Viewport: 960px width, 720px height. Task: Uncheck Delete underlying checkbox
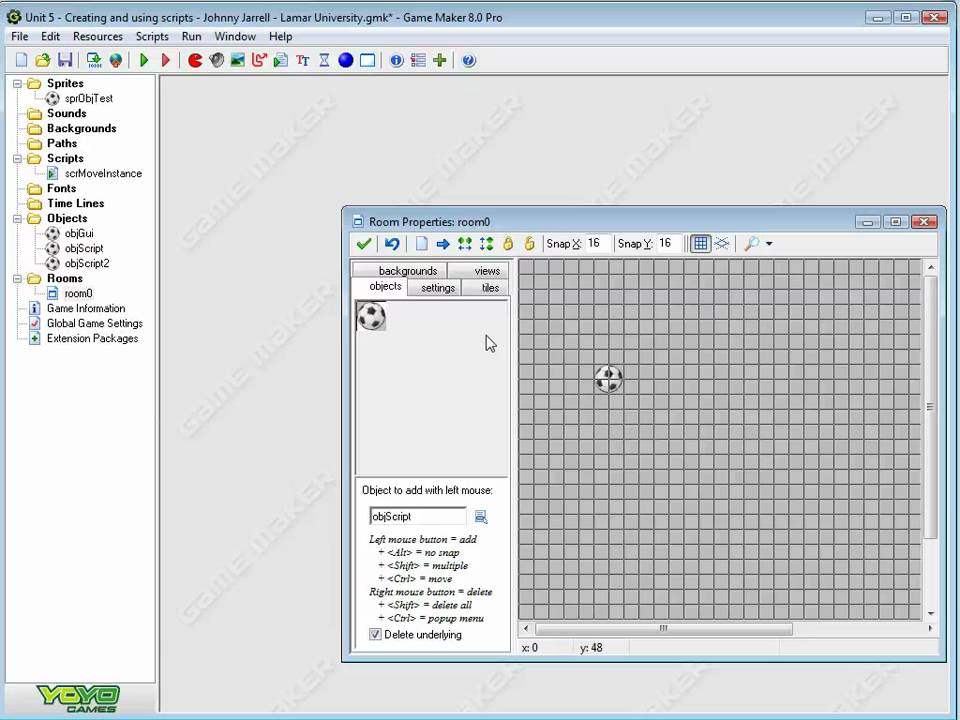coord(375,634)
